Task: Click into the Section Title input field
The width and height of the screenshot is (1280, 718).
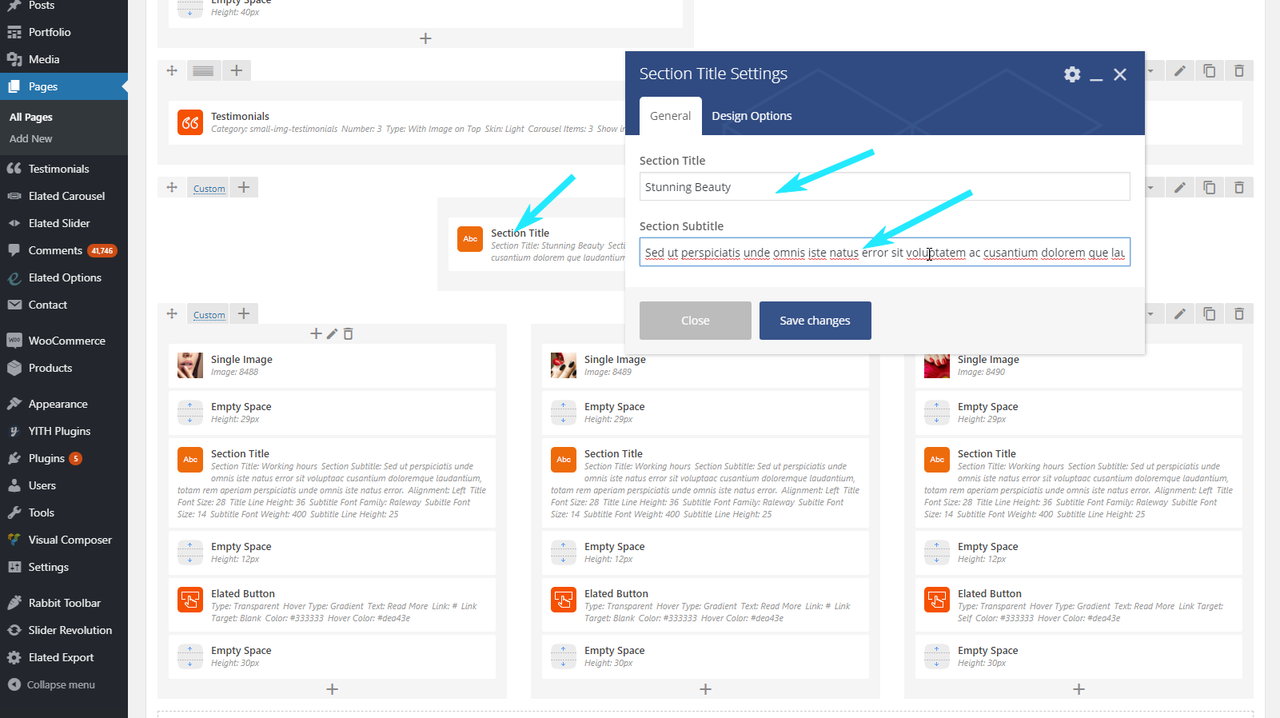Action: coord(885,187)
